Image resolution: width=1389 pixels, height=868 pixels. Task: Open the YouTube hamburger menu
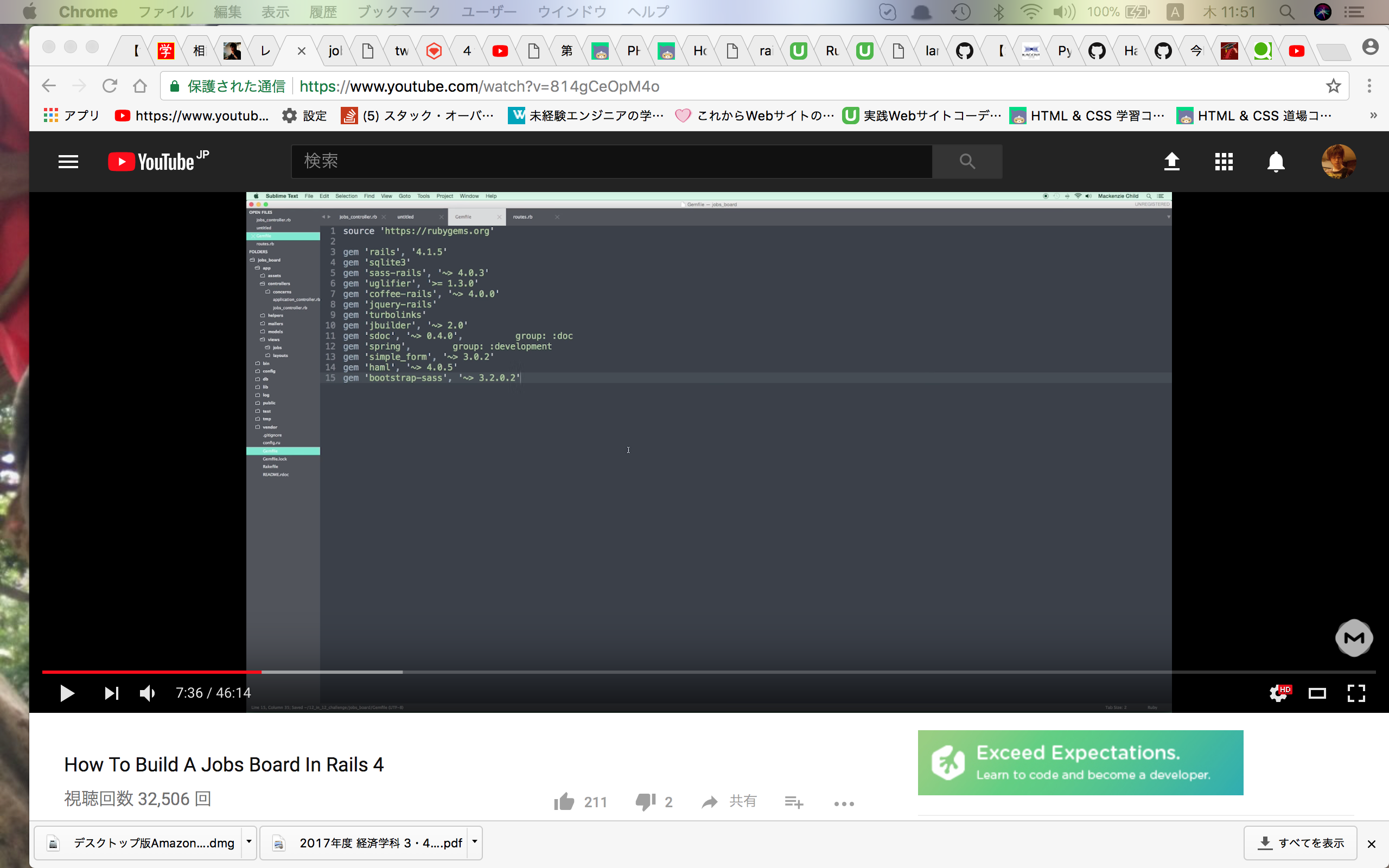point(68,161)
